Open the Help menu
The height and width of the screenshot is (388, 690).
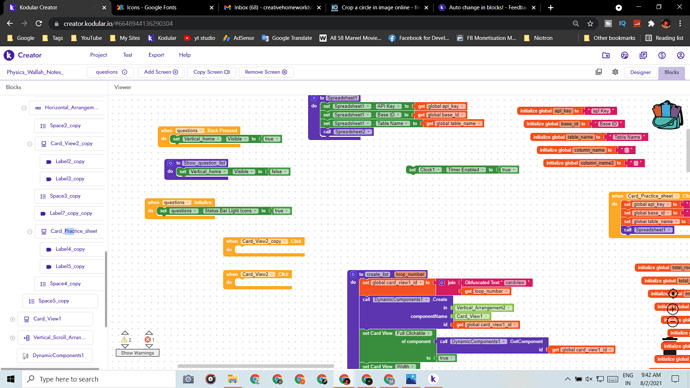(x=185, y=55)
